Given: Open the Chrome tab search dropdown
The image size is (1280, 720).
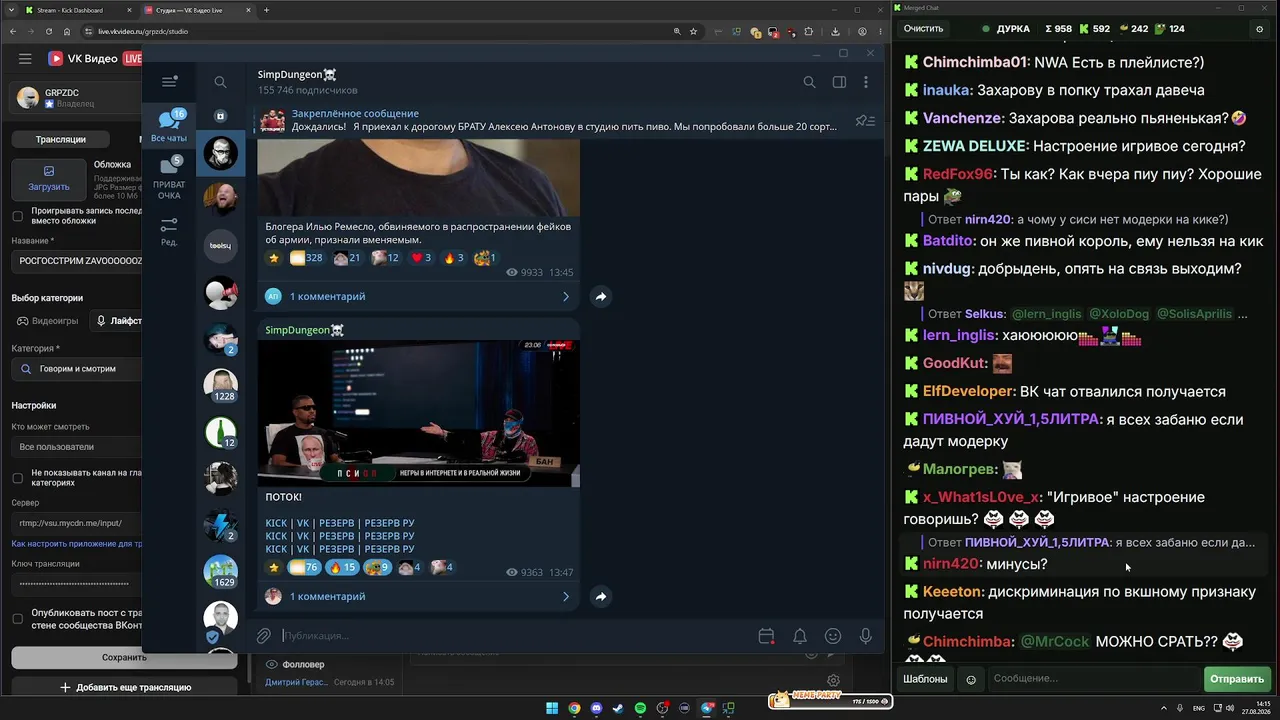Looking at the screenshot, I should [x=9, y=10].
